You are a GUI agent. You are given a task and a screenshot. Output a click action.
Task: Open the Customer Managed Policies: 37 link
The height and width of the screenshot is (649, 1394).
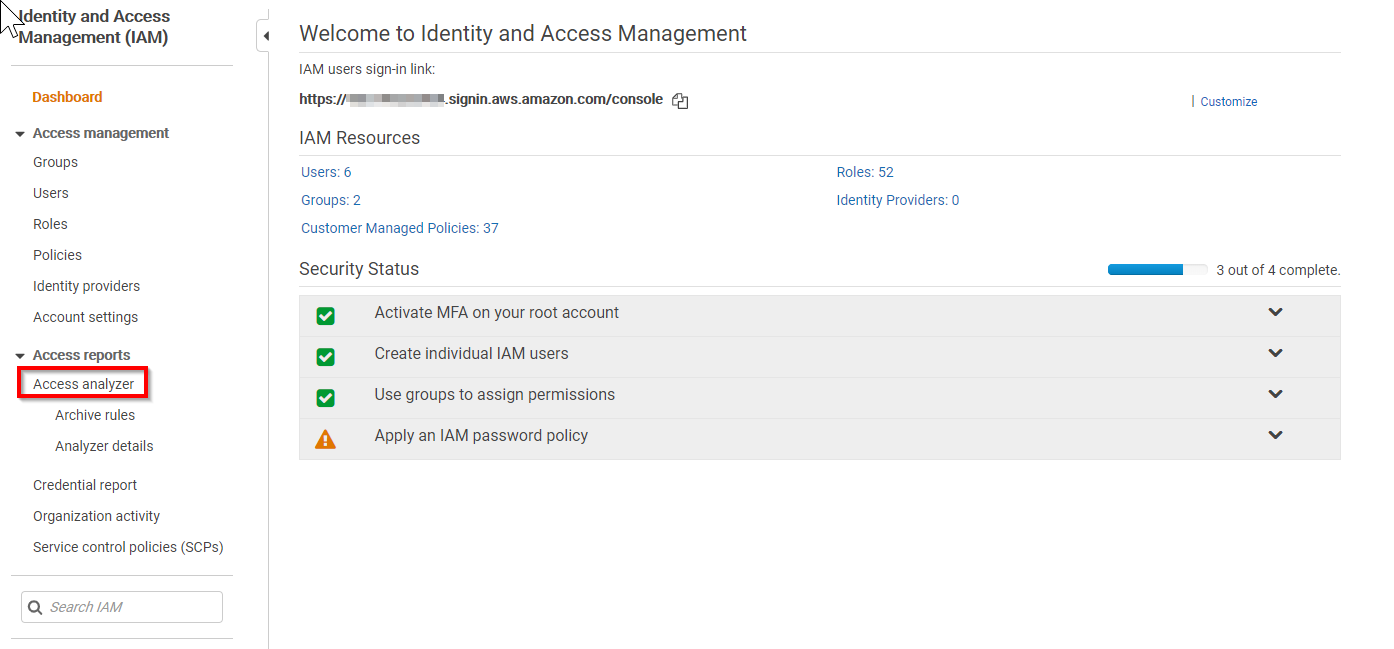pyautogui.click(x=400, y=228)
